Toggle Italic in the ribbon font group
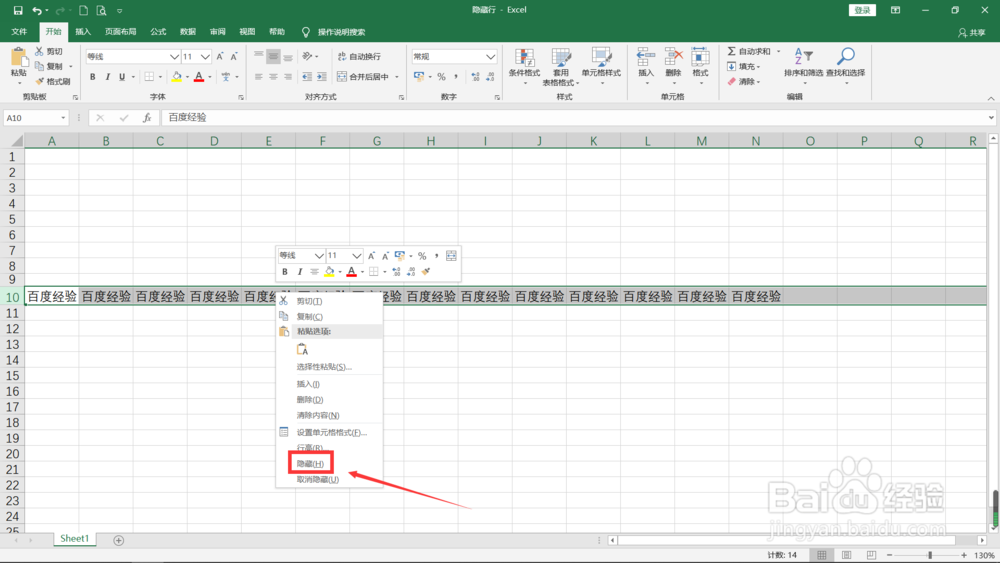Viewport: 1000px width, 563px height. coord(107,77)
